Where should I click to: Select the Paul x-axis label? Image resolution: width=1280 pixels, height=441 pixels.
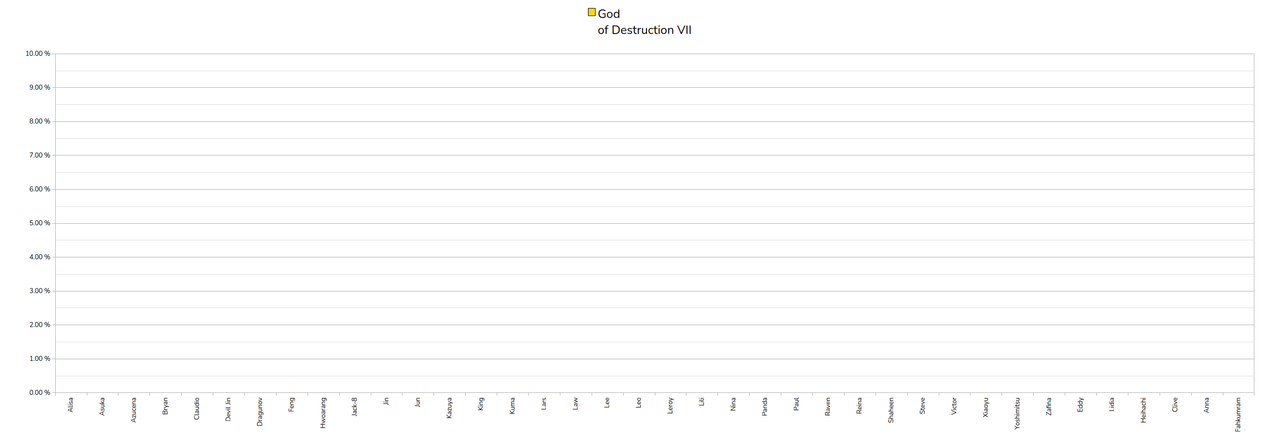pos(796,404)
